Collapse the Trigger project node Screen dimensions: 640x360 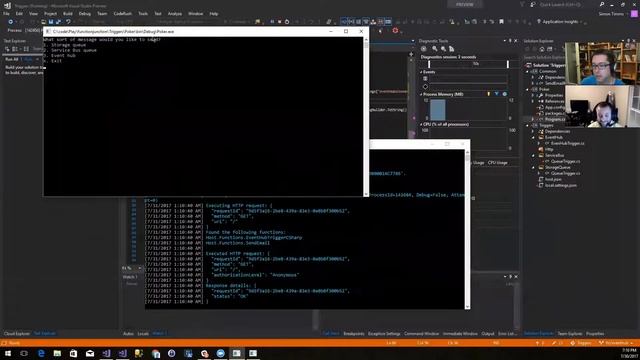pos(527,125)
